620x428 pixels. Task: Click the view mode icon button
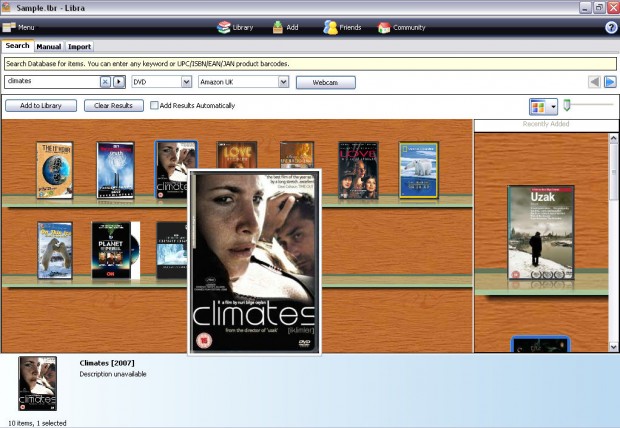pos(538,107)
